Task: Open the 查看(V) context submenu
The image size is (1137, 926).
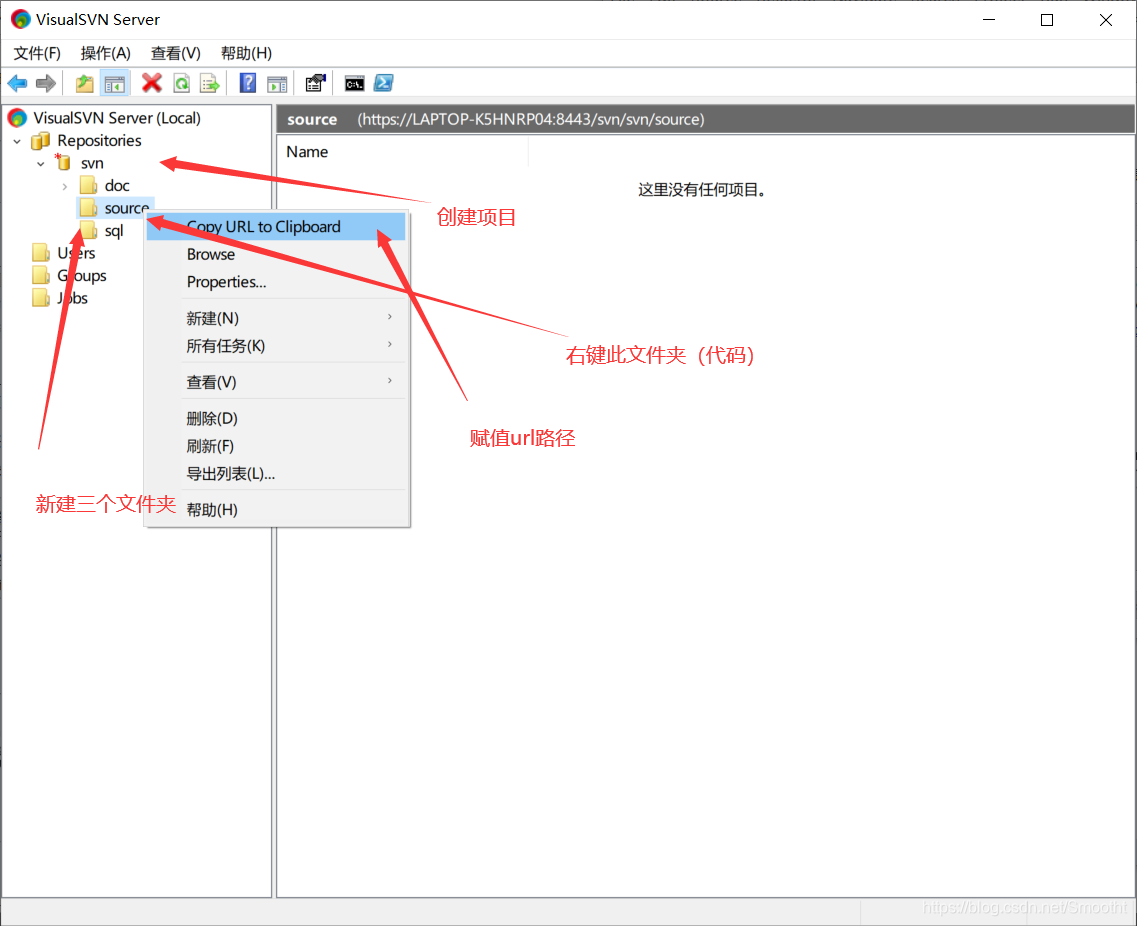Action: [x=276, y=381]
